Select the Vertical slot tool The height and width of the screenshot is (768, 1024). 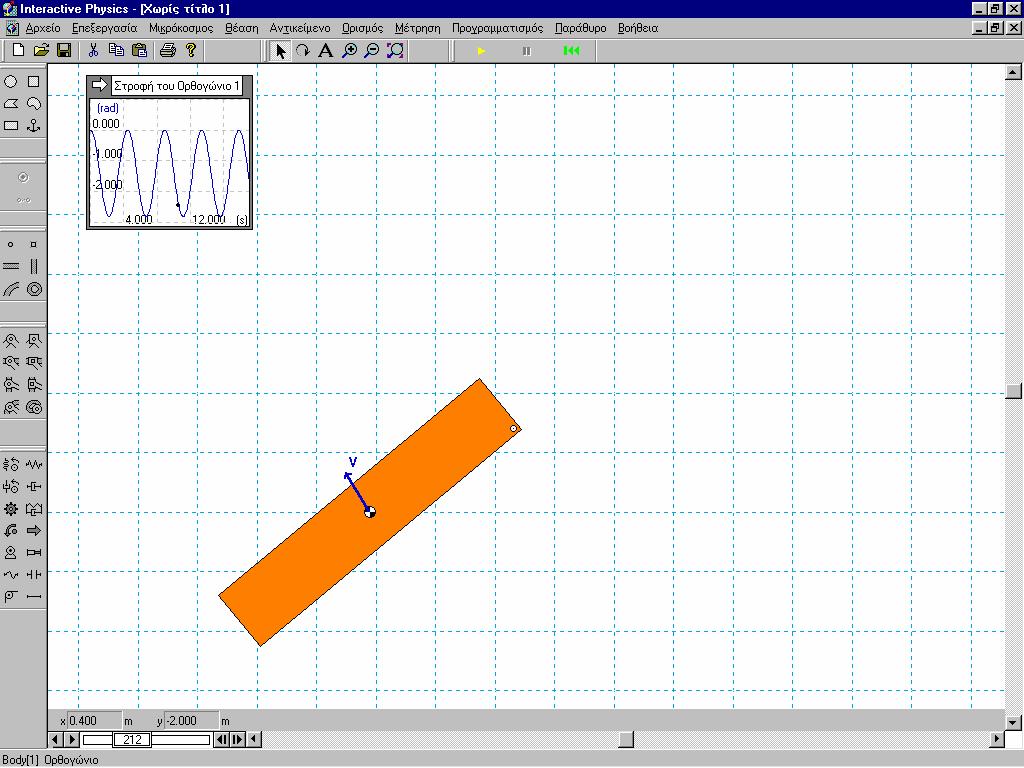coord(33,266)
